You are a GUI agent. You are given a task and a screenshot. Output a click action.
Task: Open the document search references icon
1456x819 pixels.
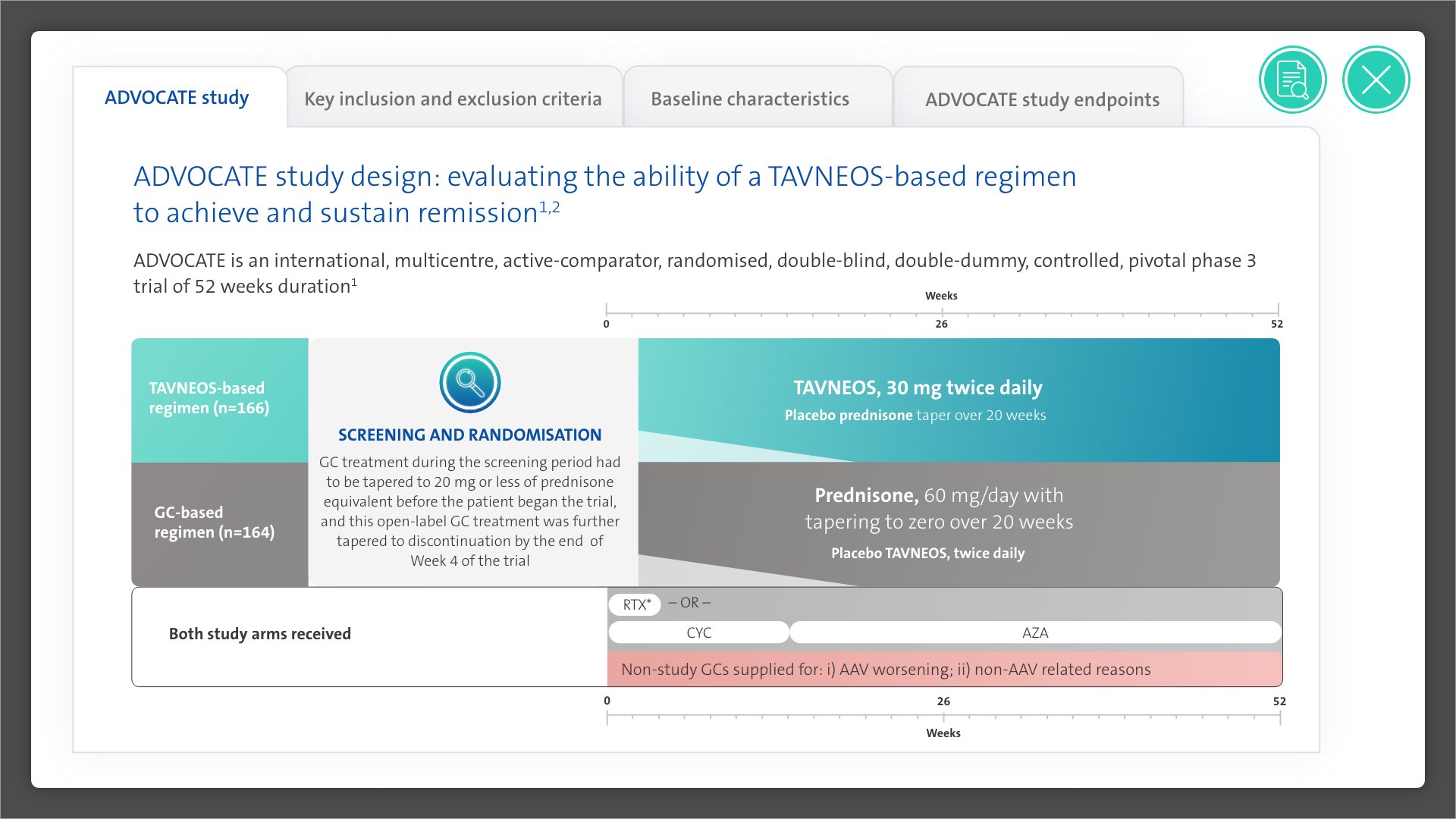pyautogui.click(x=1292, y=80)
